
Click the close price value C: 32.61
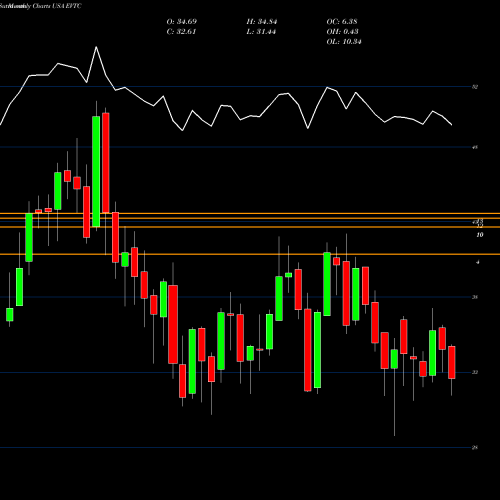coord(181,32)
